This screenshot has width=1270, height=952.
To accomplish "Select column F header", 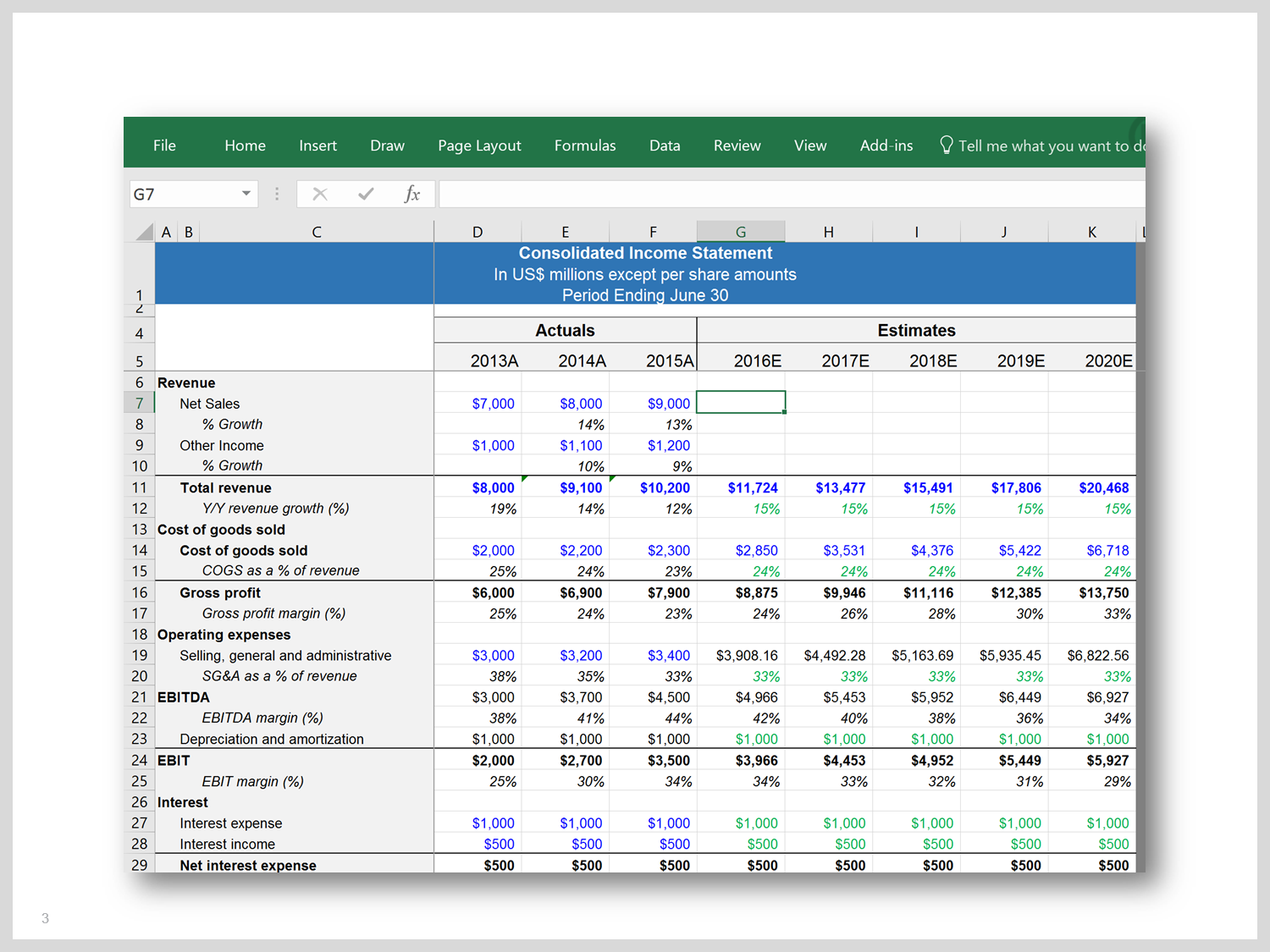I will 653,232.
